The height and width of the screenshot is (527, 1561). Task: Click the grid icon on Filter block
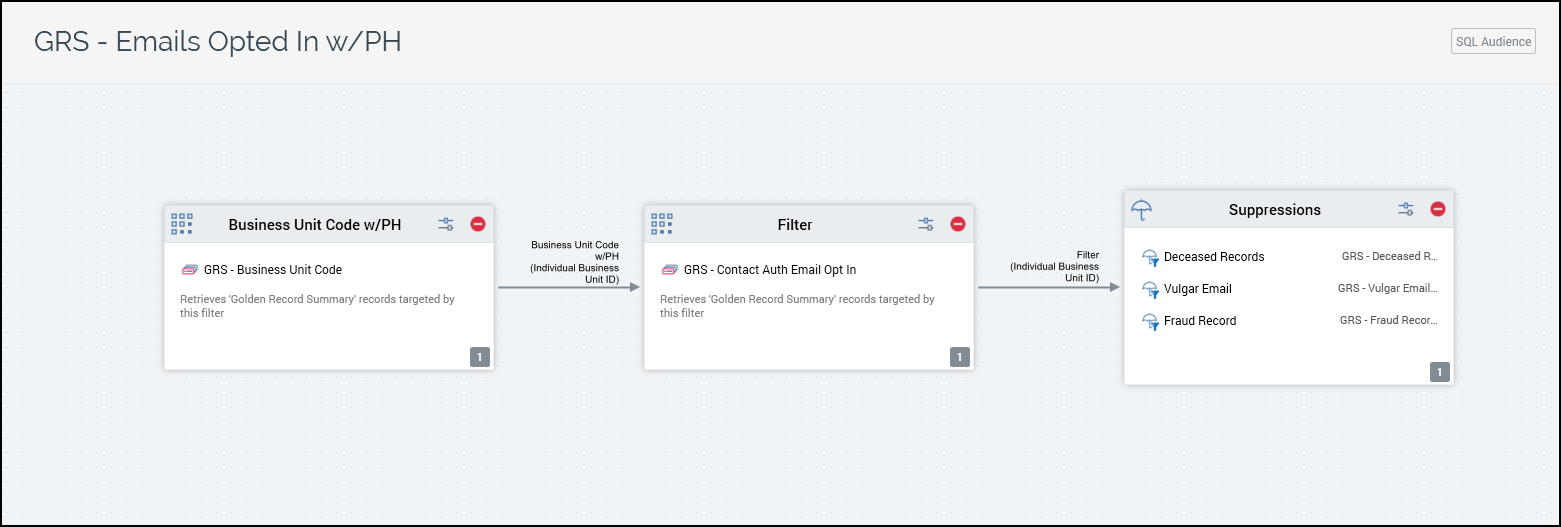(x=662, y=224)
